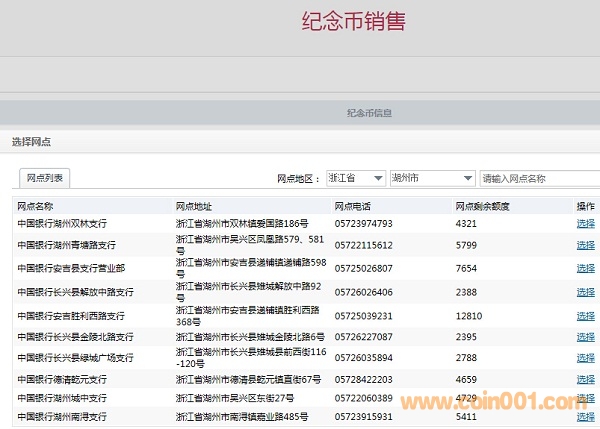The image size is (600, 429).
Task: Click 选择 for 中国银行湖州城中支行
Action: [585, 398]
